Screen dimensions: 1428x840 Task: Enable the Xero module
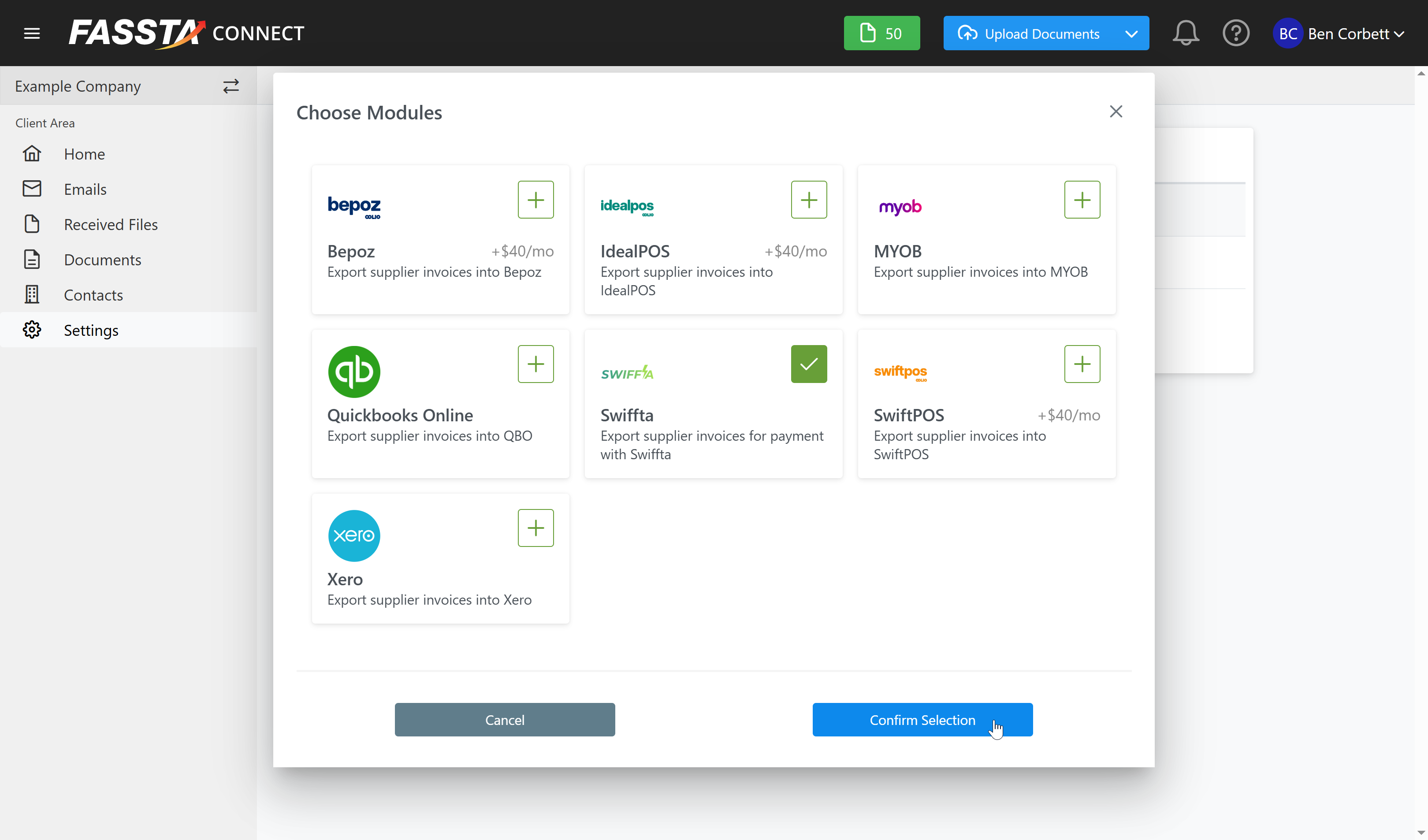coord(535,528)
